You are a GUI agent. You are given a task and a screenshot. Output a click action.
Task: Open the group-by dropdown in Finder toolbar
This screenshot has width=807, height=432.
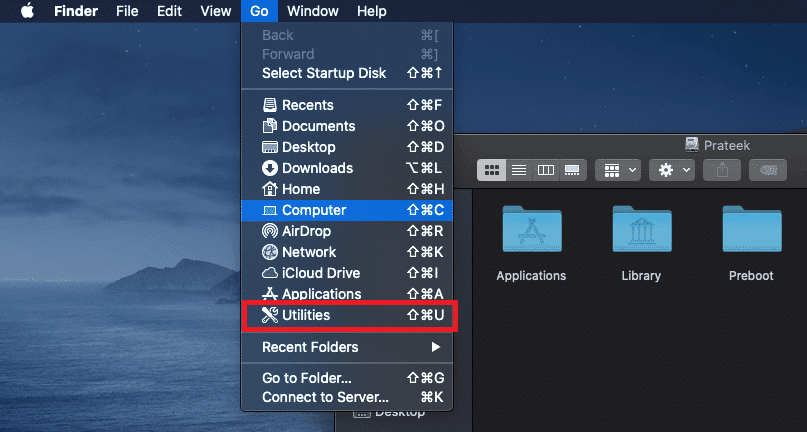click(618, 170)
